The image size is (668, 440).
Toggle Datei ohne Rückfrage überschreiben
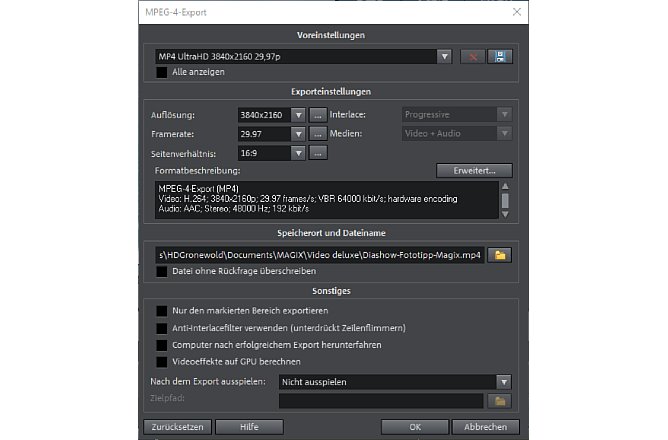click(x=162, y=271)
